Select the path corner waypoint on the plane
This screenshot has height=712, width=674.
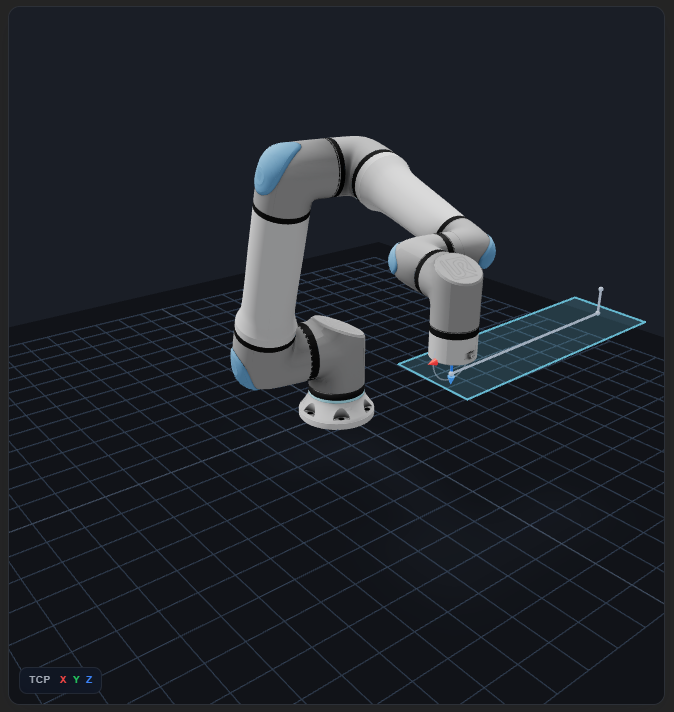(598, 313)
